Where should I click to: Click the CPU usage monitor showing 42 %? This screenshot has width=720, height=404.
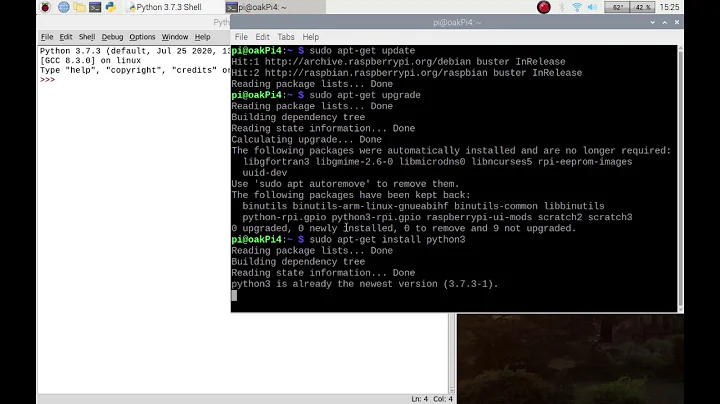pyautogui.click(x=642, y=7)
